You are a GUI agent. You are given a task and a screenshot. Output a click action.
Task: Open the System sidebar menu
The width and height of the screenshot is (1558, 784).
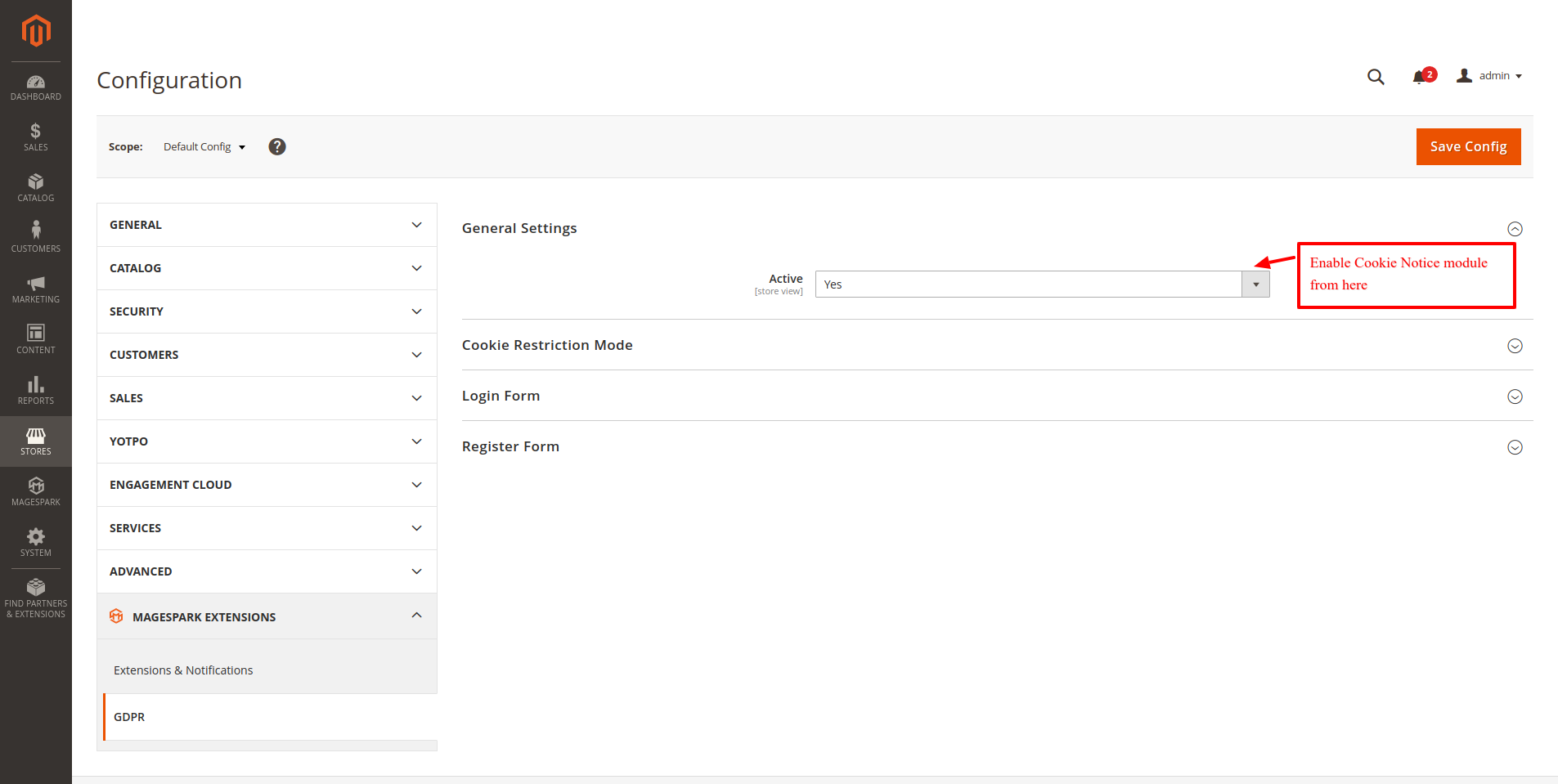[36, 542]
